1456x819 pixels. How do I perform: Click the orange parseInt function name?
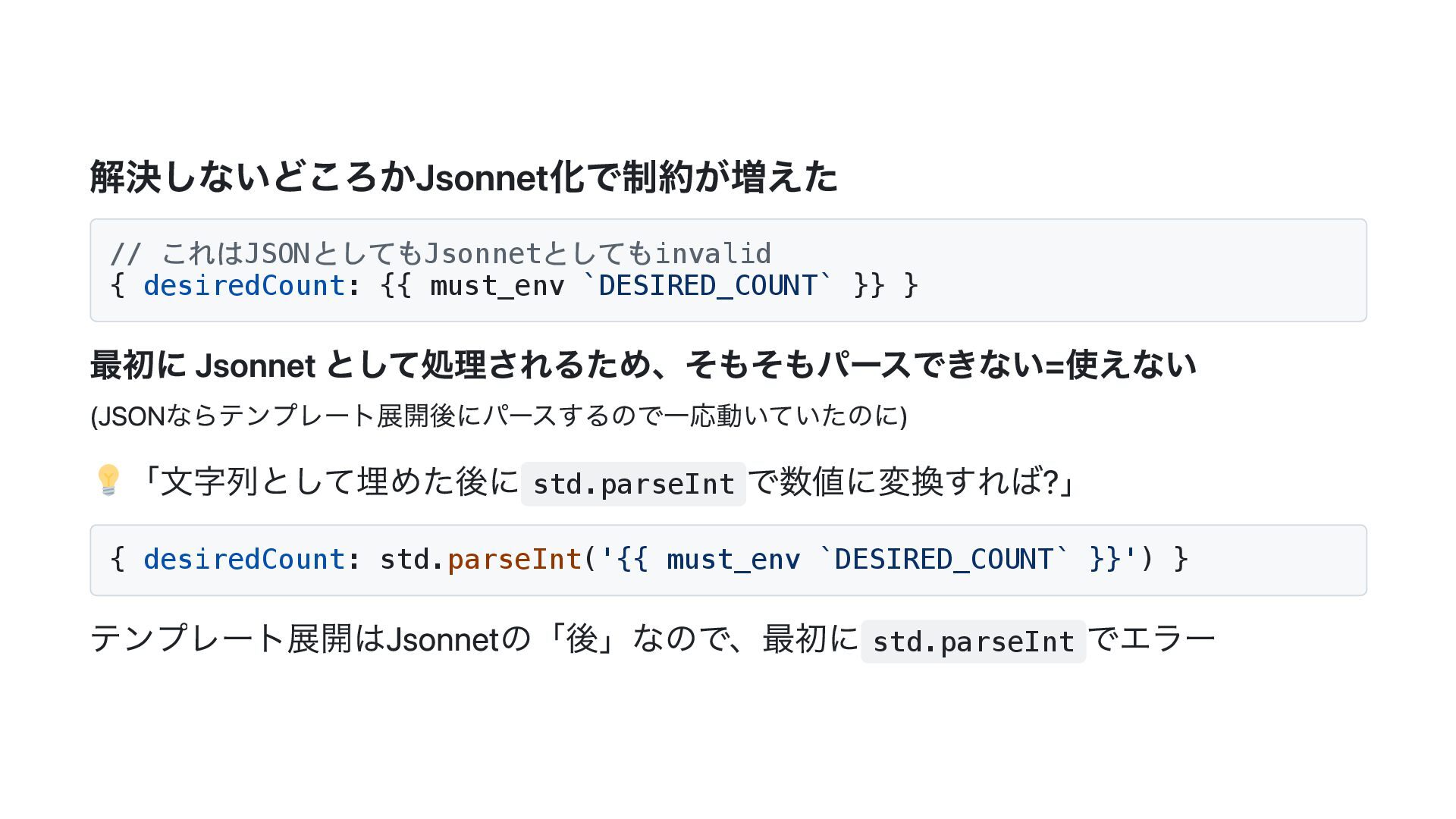pos(514,560)
